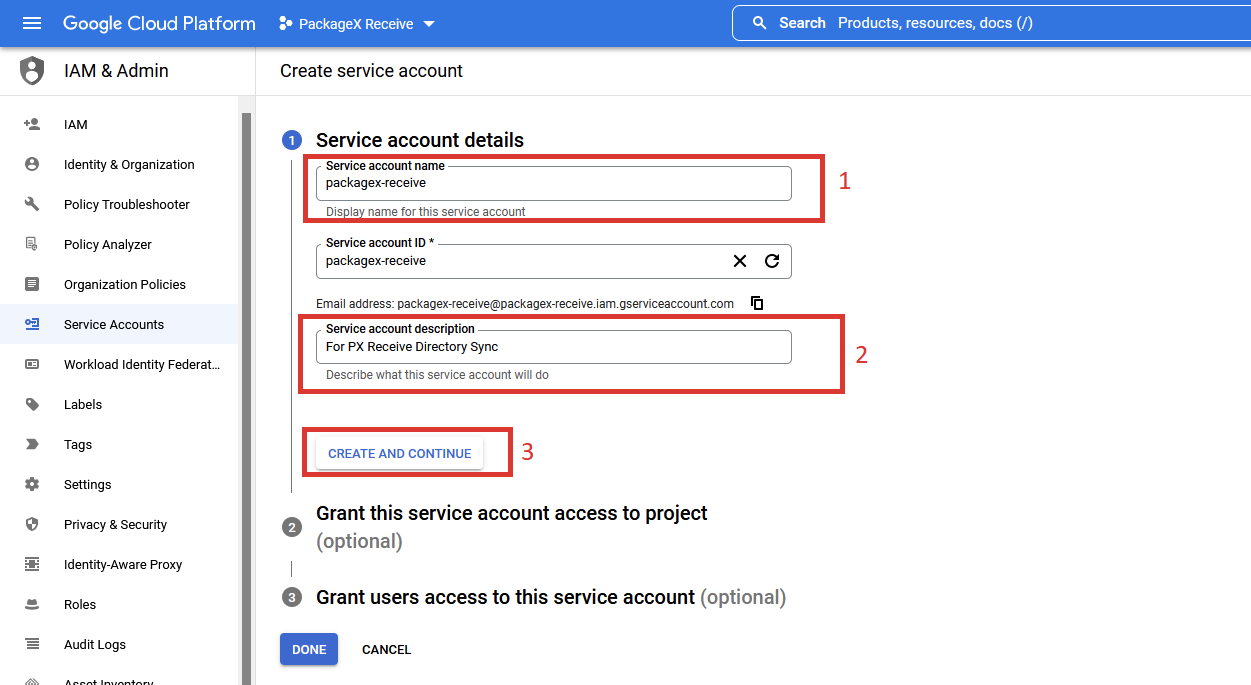This screenshot has width=1251, height=685.
Task: Click the search magnifier icon
Action: 760,23
